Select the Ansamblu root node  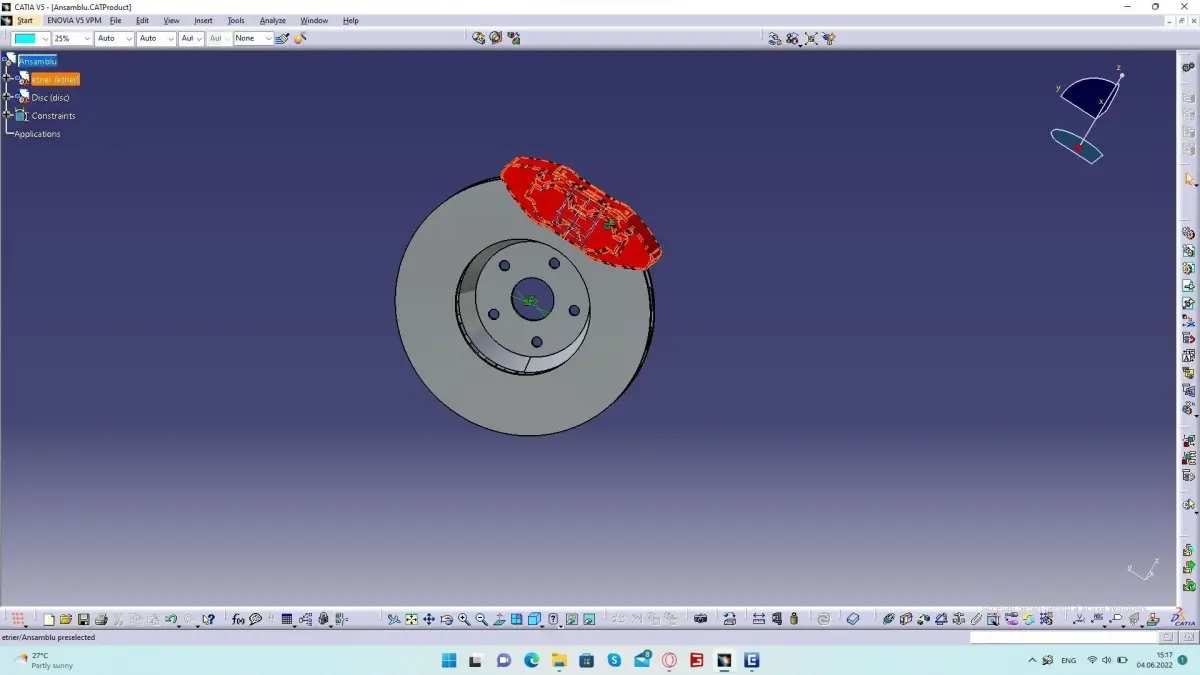click(x=38, y=61)
